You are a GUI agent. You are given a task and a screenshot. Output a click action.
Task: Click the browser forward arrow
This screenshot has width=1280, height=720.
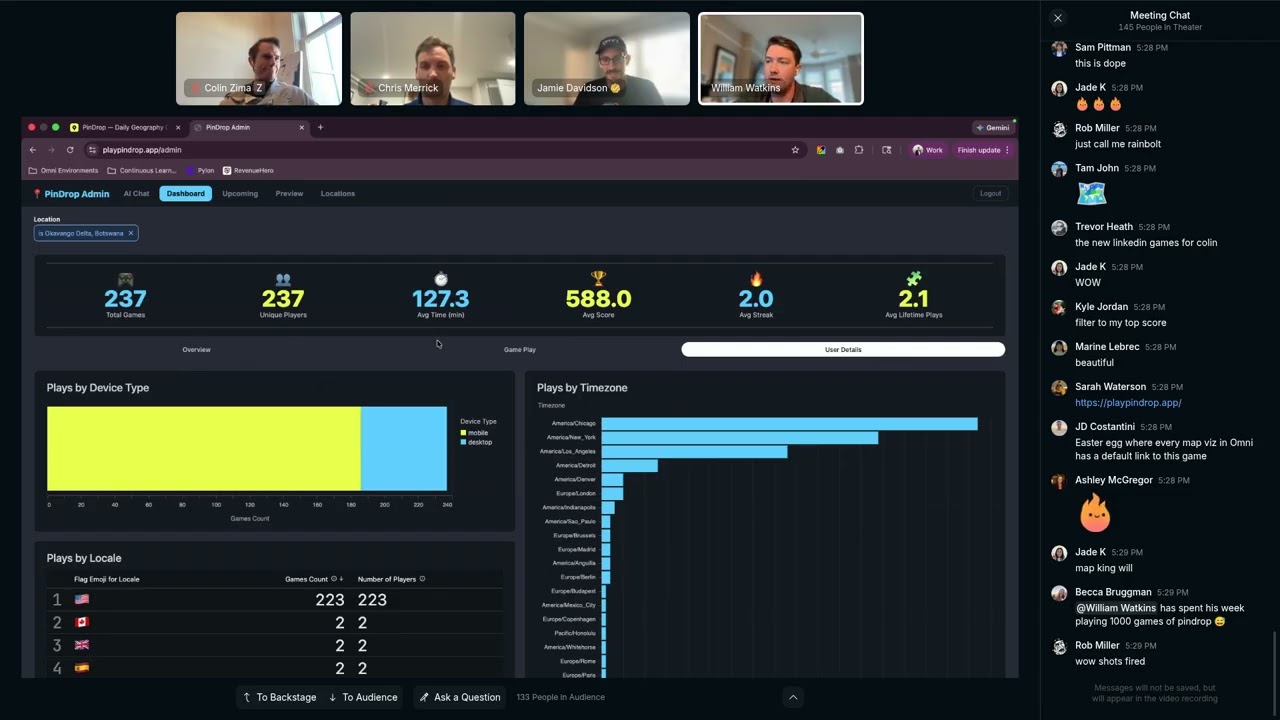tap(51, 150)
